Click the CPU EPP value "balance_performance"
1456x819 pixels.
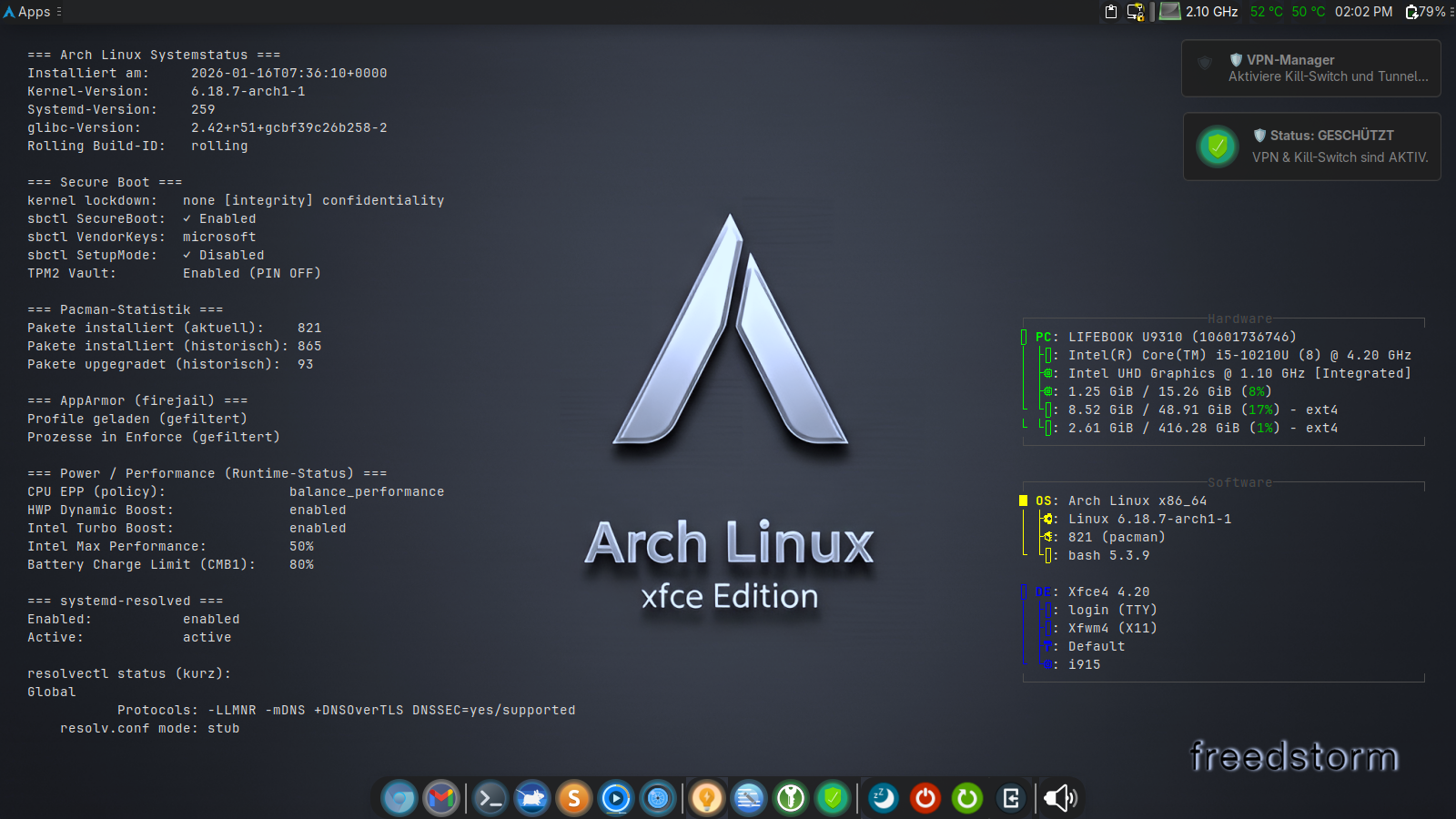367,491
